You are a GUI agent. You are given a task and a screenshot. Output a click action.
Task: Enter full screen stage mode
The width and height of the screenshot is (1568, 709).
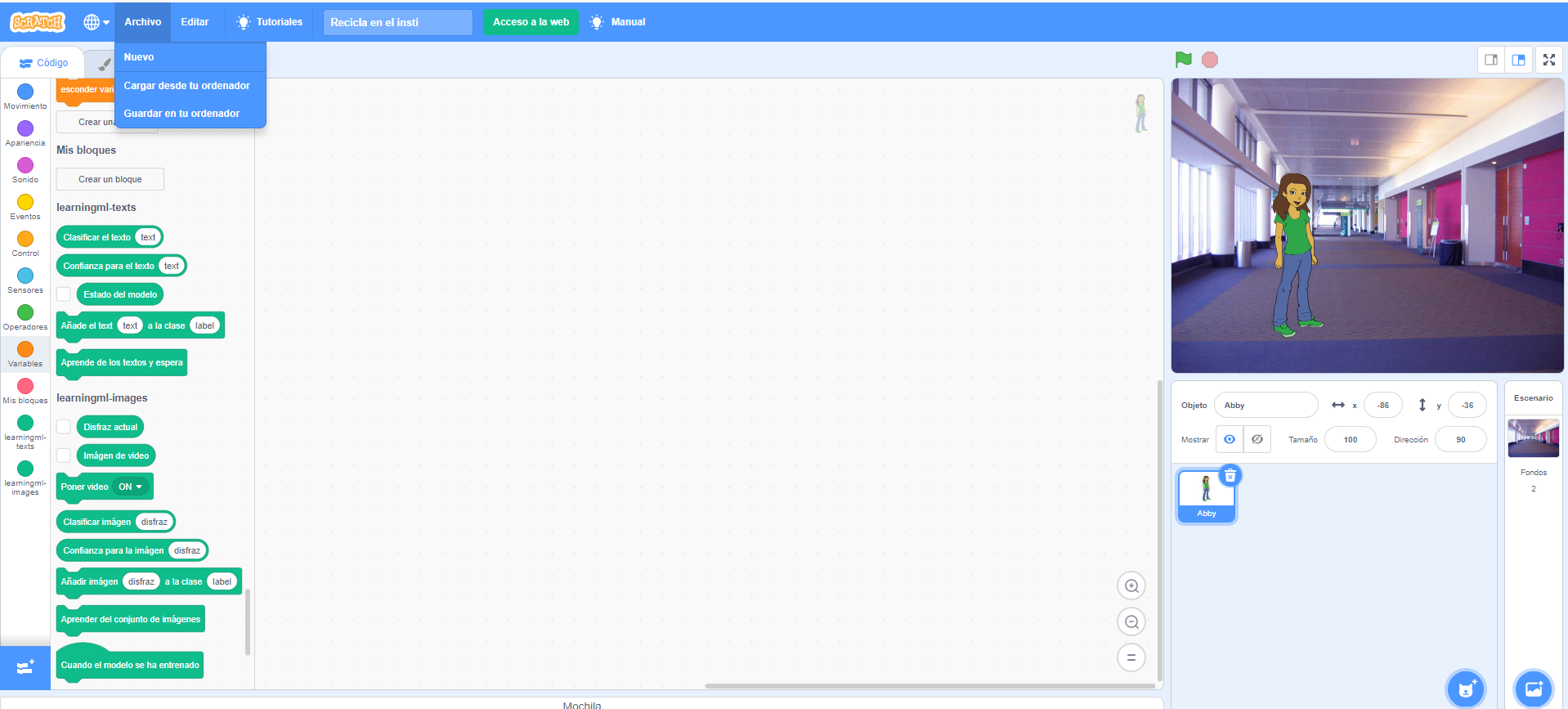tap(1548, 60)
